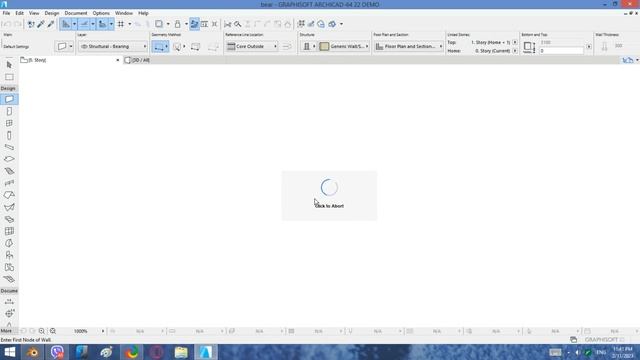Screen dimensions: 640x360
Task: Select the Beam tool in the toolbox
Action: coord(9,147)
